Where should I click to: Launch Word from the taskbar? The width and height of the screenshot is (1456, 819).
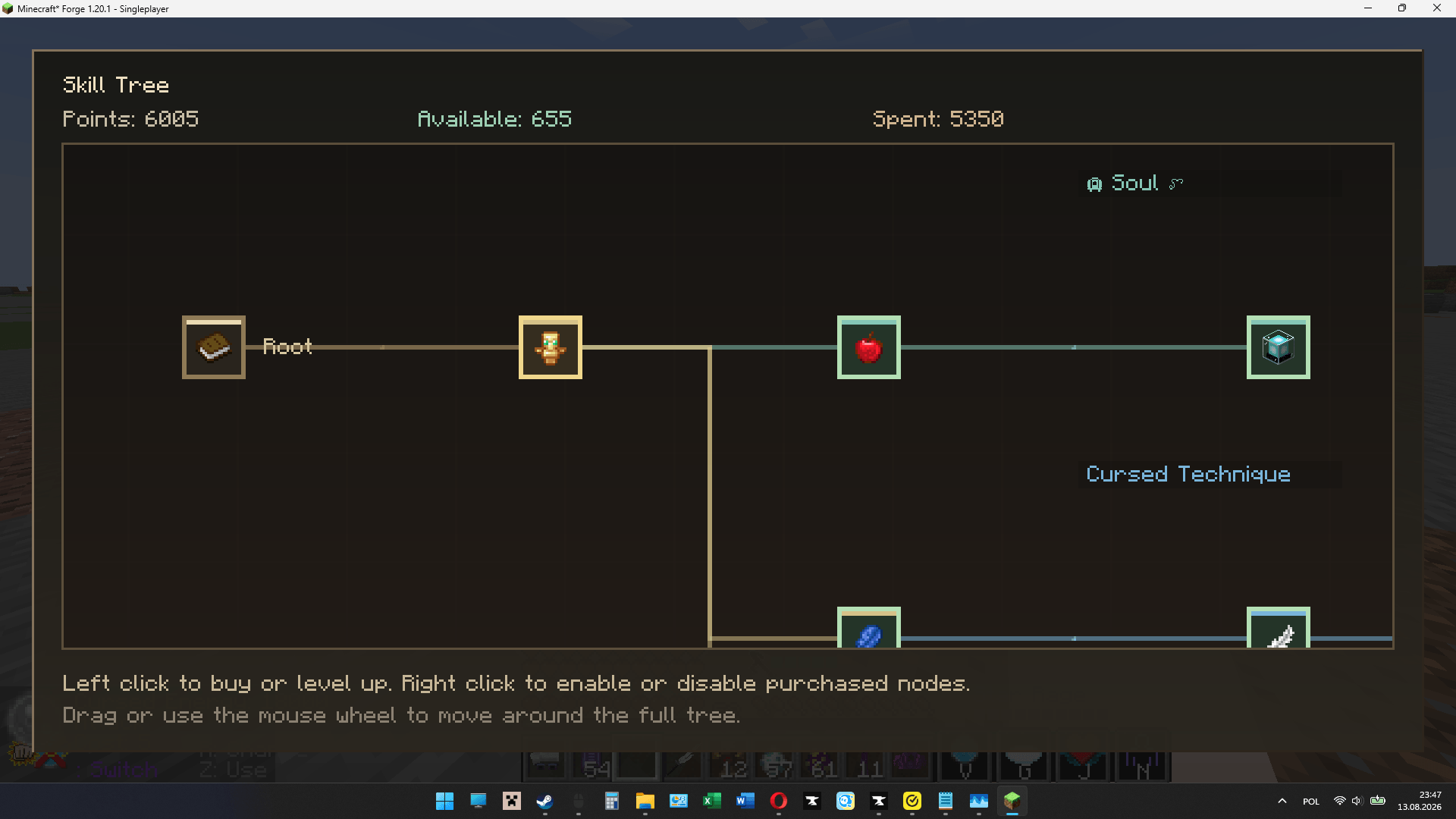[745, 801]
